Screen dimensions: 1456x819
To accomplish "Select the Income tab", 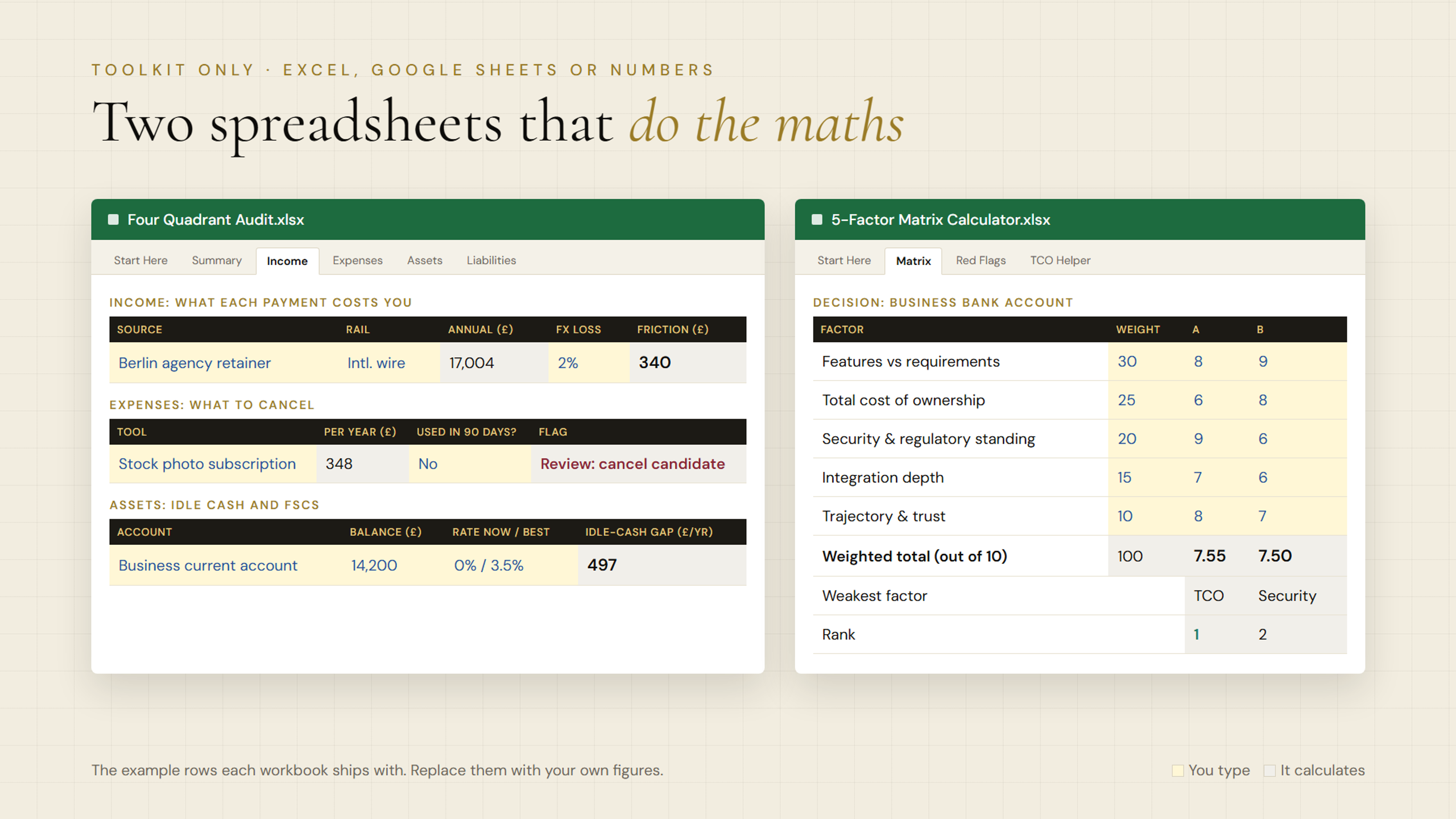I will [x=287, y=261].
